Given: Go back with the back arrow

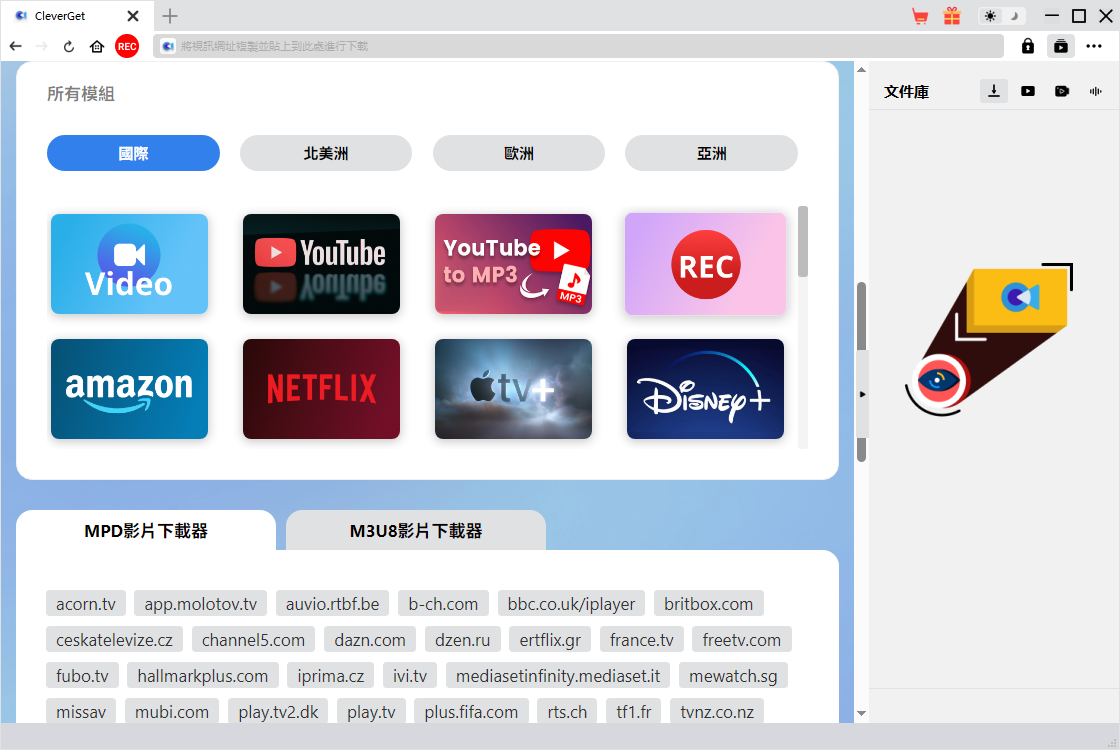Looking at the screenshot, I should tap(16, 46).
